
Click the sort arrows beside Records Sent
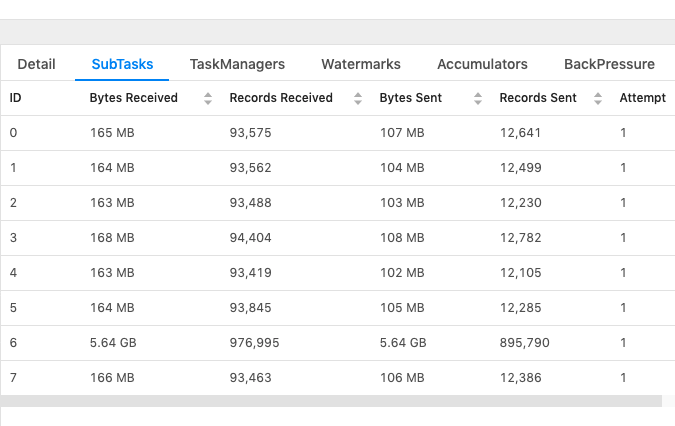coord(597,98)
